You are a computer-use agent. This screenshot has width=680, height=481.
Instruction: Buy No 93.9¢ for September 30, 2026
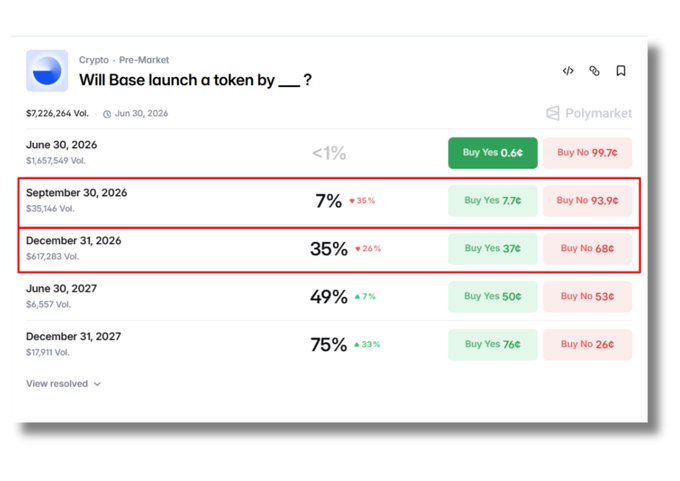click(x=587, y=200)
